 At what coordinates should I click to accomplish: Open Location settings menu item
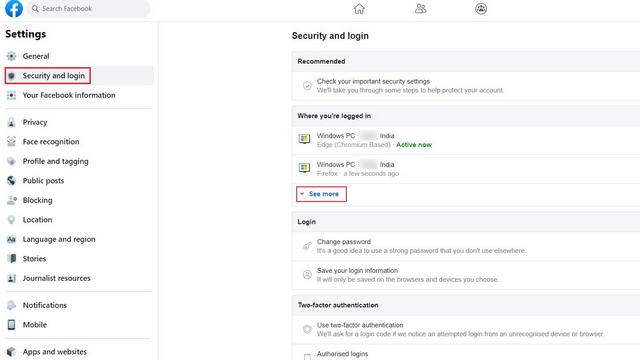[x=79, y=220]
